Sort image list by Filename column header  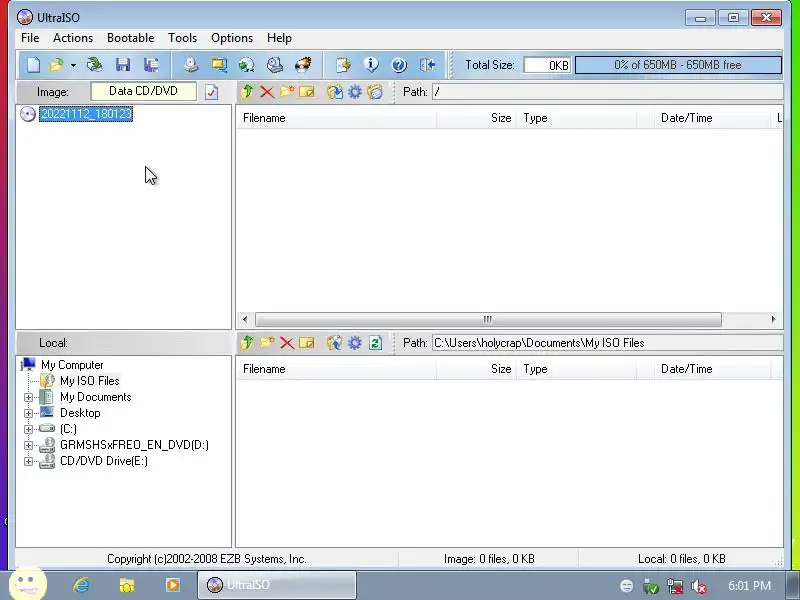click(x=336, y=118)
